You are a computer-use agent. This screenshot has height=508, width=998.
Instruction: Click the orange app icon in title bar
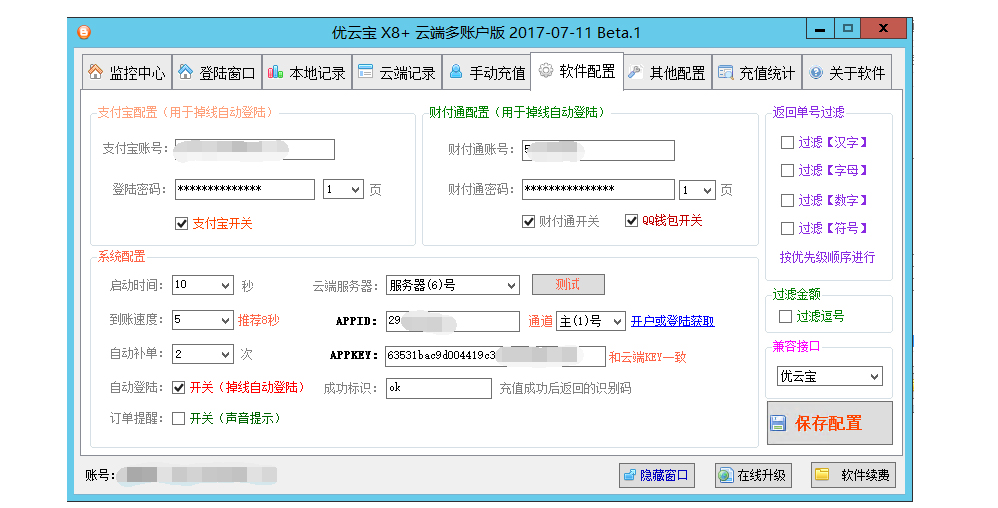pos(84,31)
